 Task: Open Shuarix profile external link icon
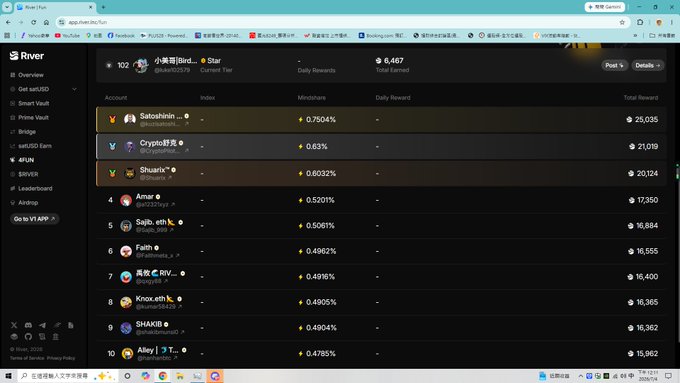(170, 178)
